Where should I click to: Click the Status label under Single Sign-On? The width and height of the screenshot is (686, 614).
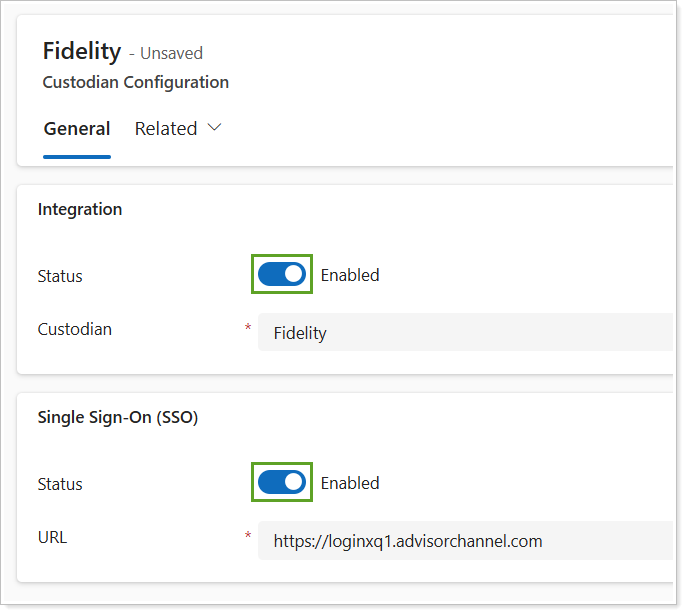click(60, 484)
